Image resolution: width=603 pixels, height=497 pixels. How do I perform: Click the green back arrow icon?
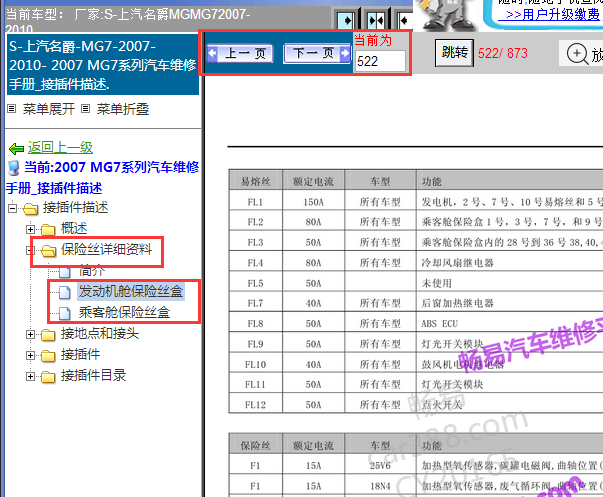16,148
